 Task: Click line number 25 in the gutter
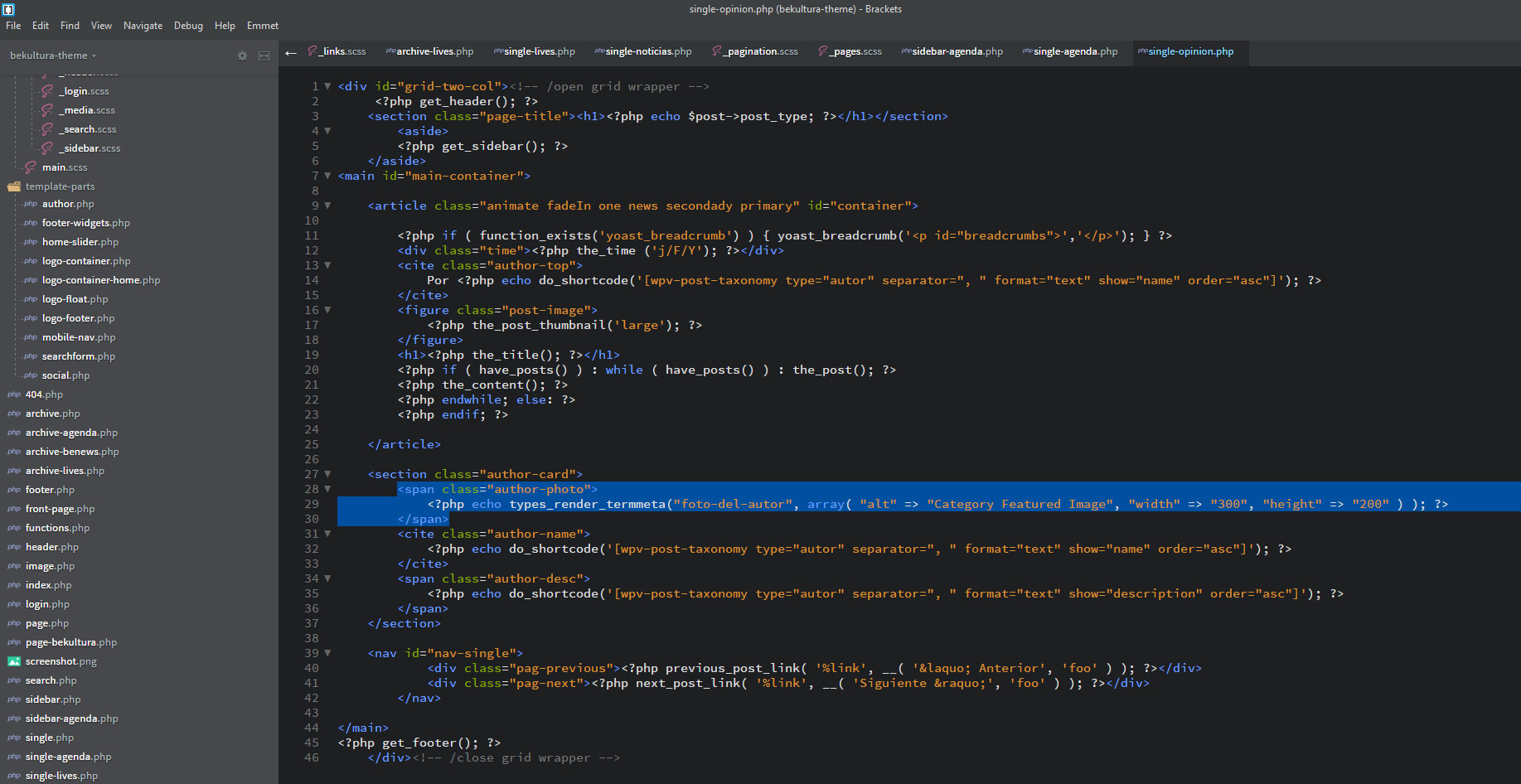tap(311, 444)
